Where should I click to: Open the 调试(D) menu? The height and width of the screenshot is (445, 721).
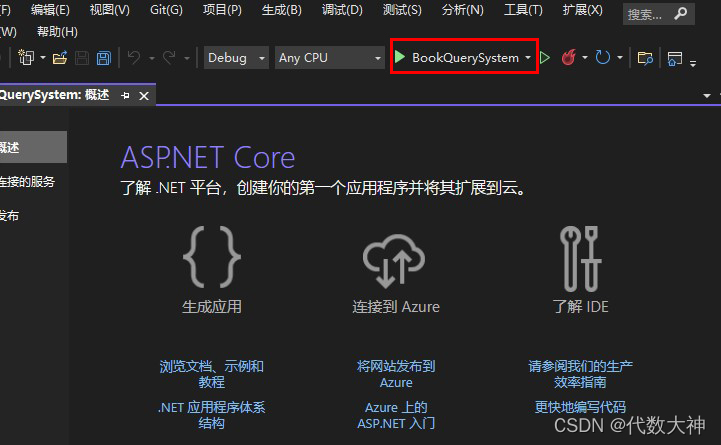(x=342, y=10)
